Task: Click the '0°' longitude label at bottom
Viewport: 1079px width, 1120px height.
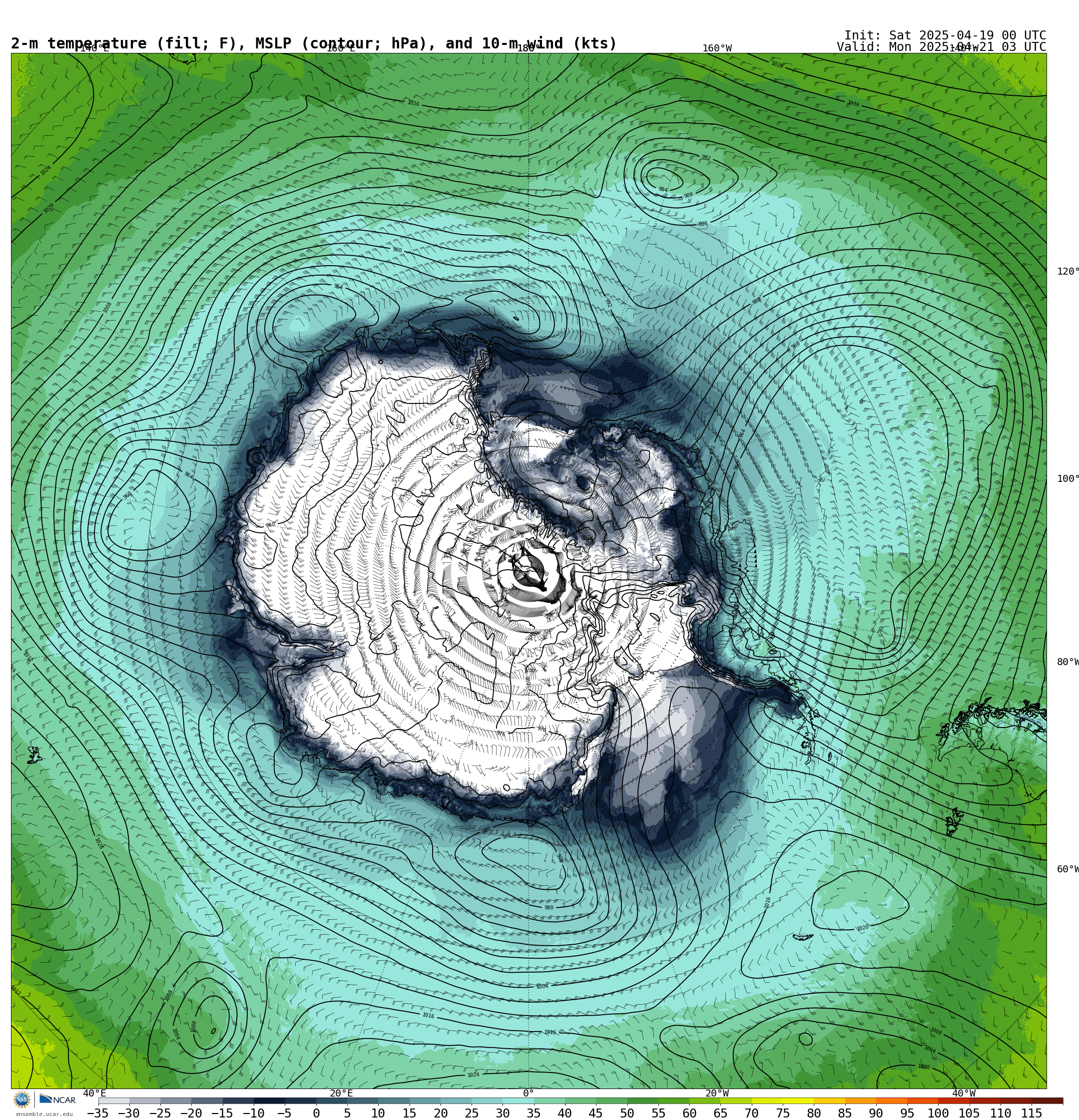Action: pos(529,1093)
